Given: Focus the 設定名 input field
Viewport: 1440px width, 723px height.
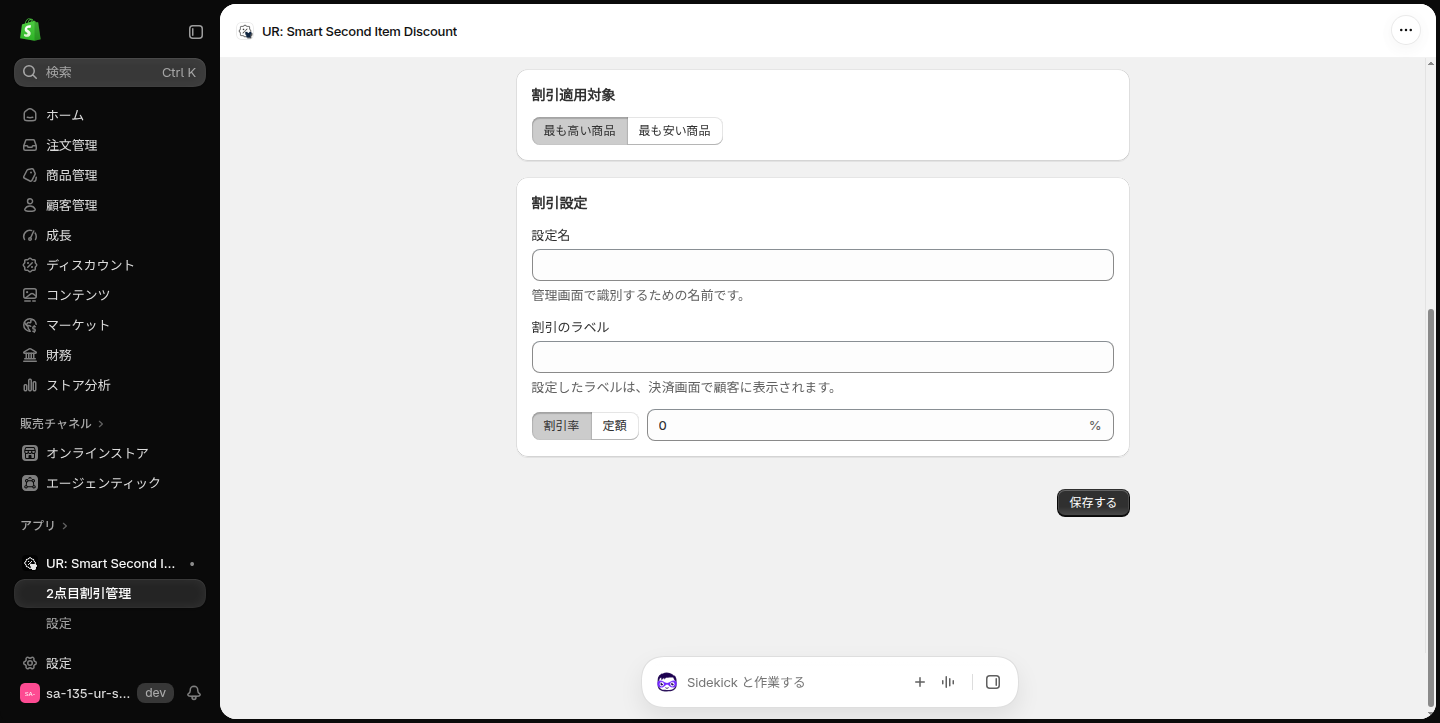Looking at the screenshot, I should 823,265.
